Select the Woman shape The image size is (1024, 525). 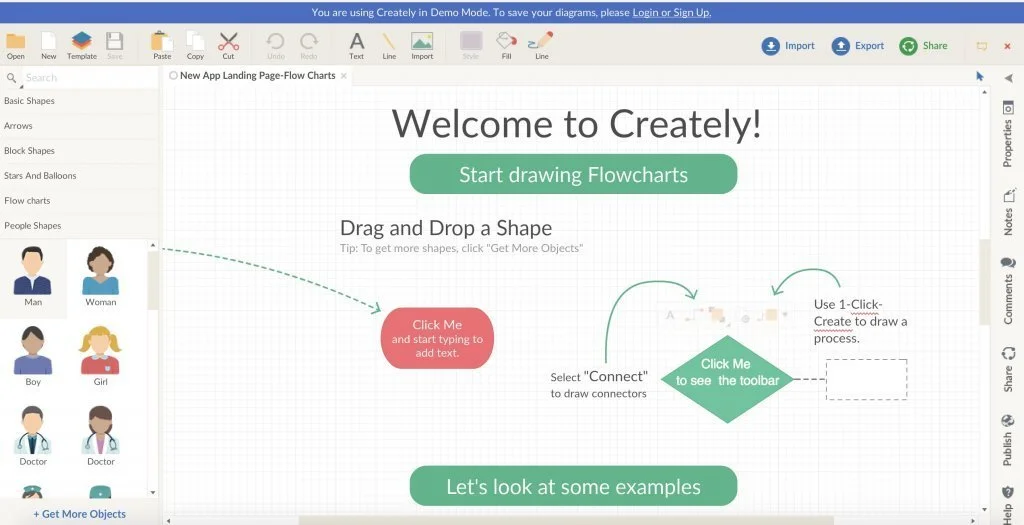click(x=101, y=276)
